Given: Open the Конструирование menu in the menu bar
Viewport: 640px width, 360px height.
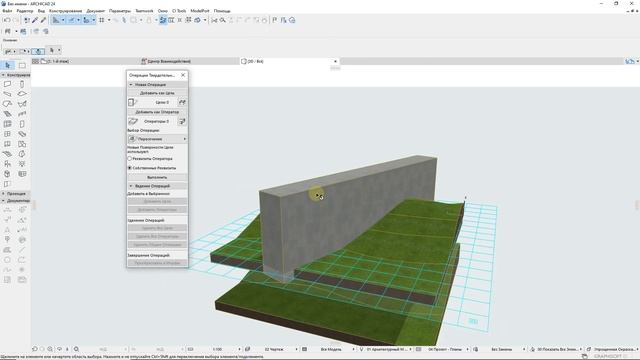Looking at the screenshot, I should (65, 11).
